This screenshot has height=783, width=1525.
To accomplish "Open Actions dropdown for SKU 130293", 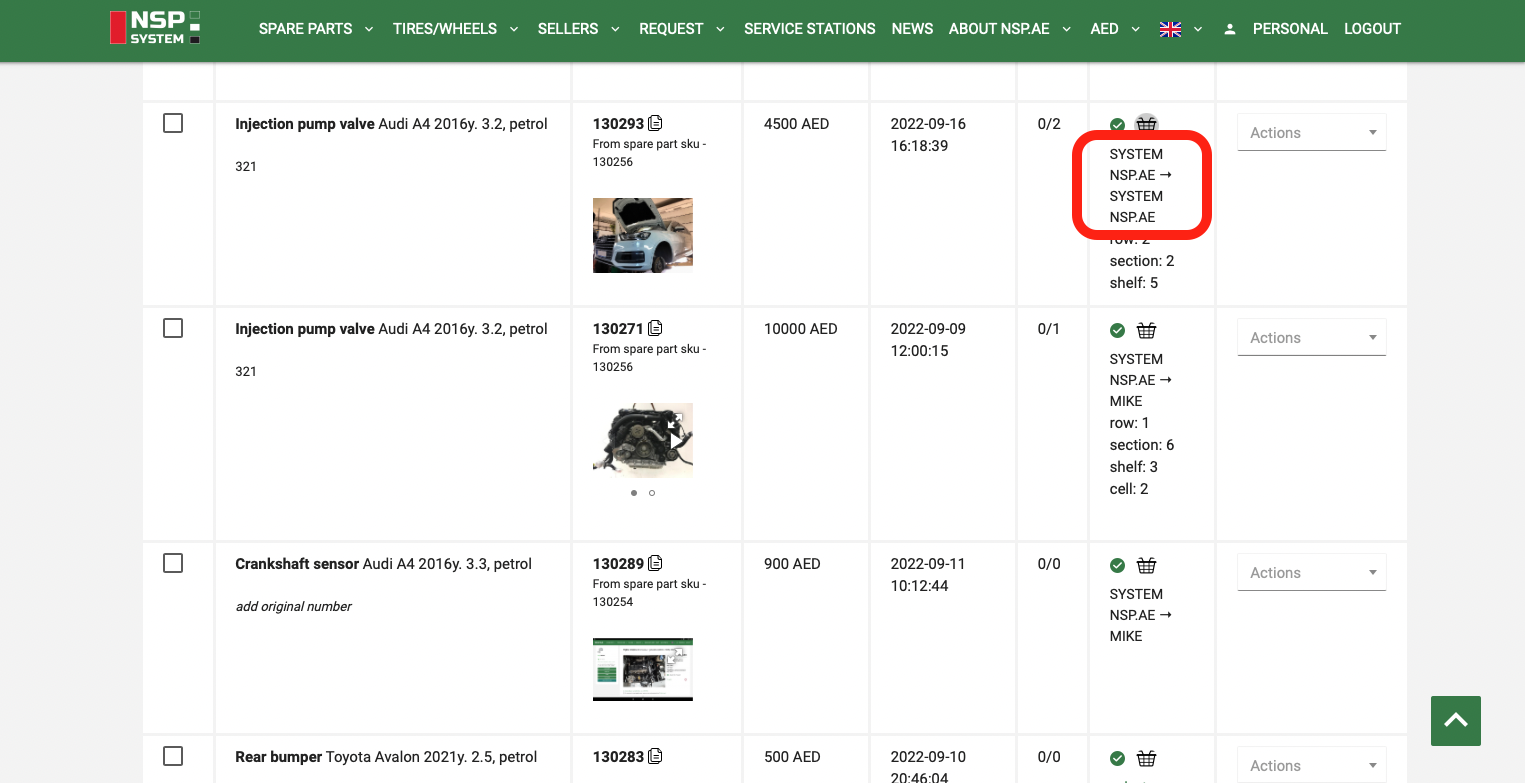I will pos(1311,133).
